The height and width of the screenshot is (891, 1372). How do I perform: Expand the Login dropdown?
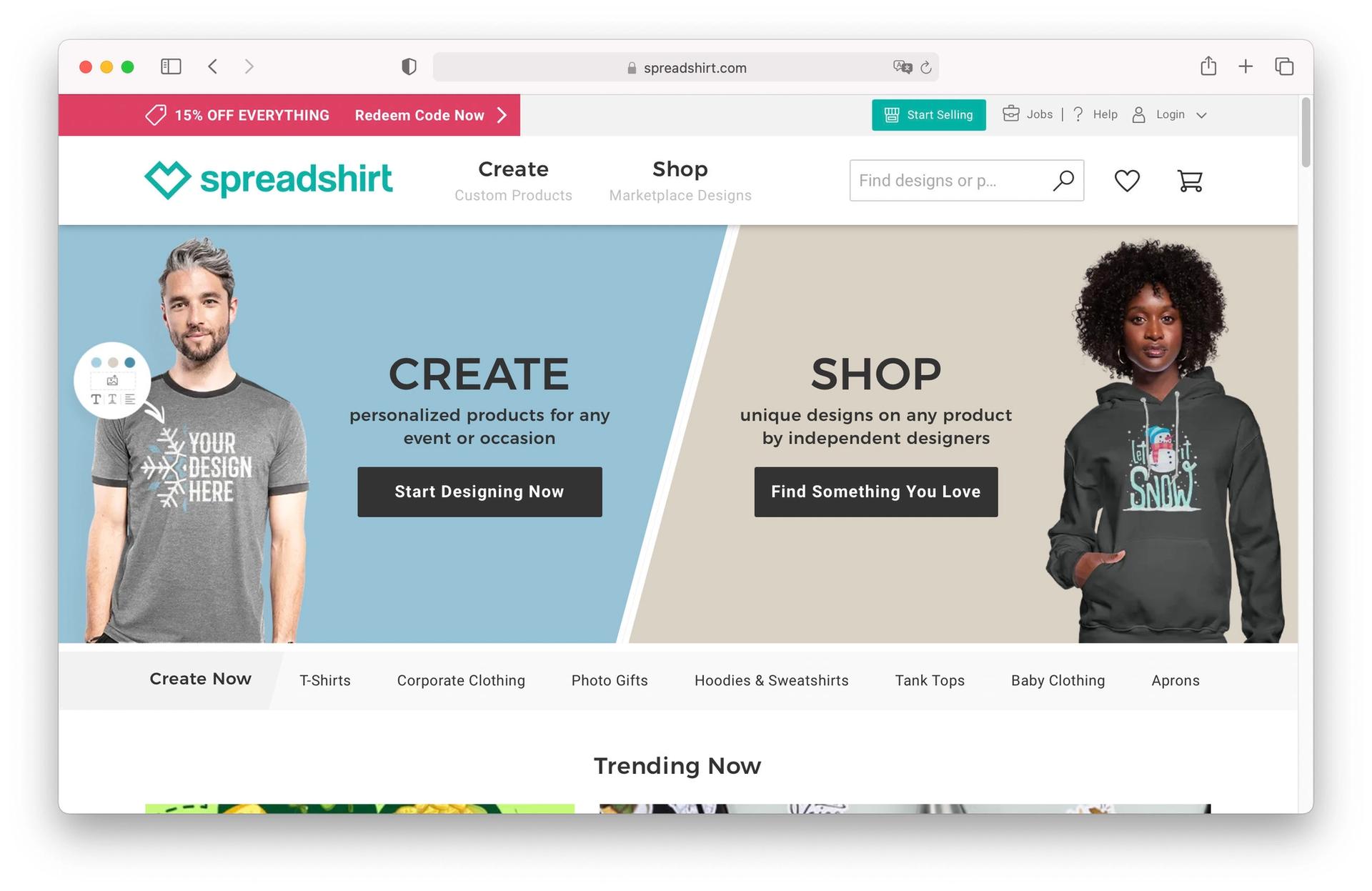tap(1170, 115)
